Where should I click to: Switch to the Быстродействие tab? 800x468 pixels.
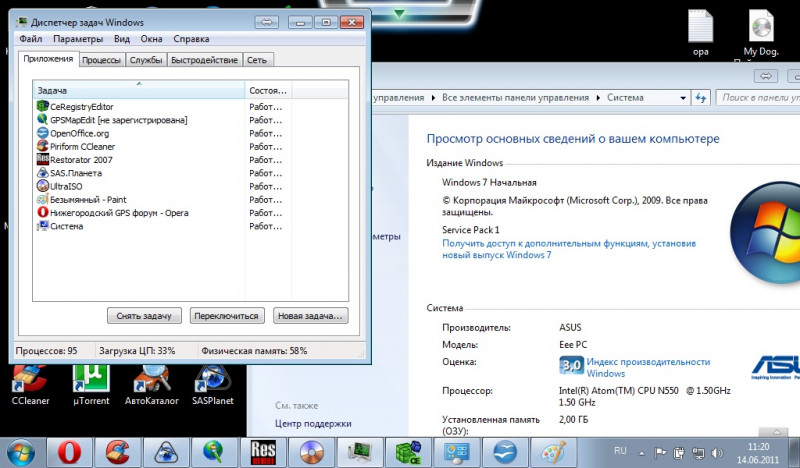point(205,60)
